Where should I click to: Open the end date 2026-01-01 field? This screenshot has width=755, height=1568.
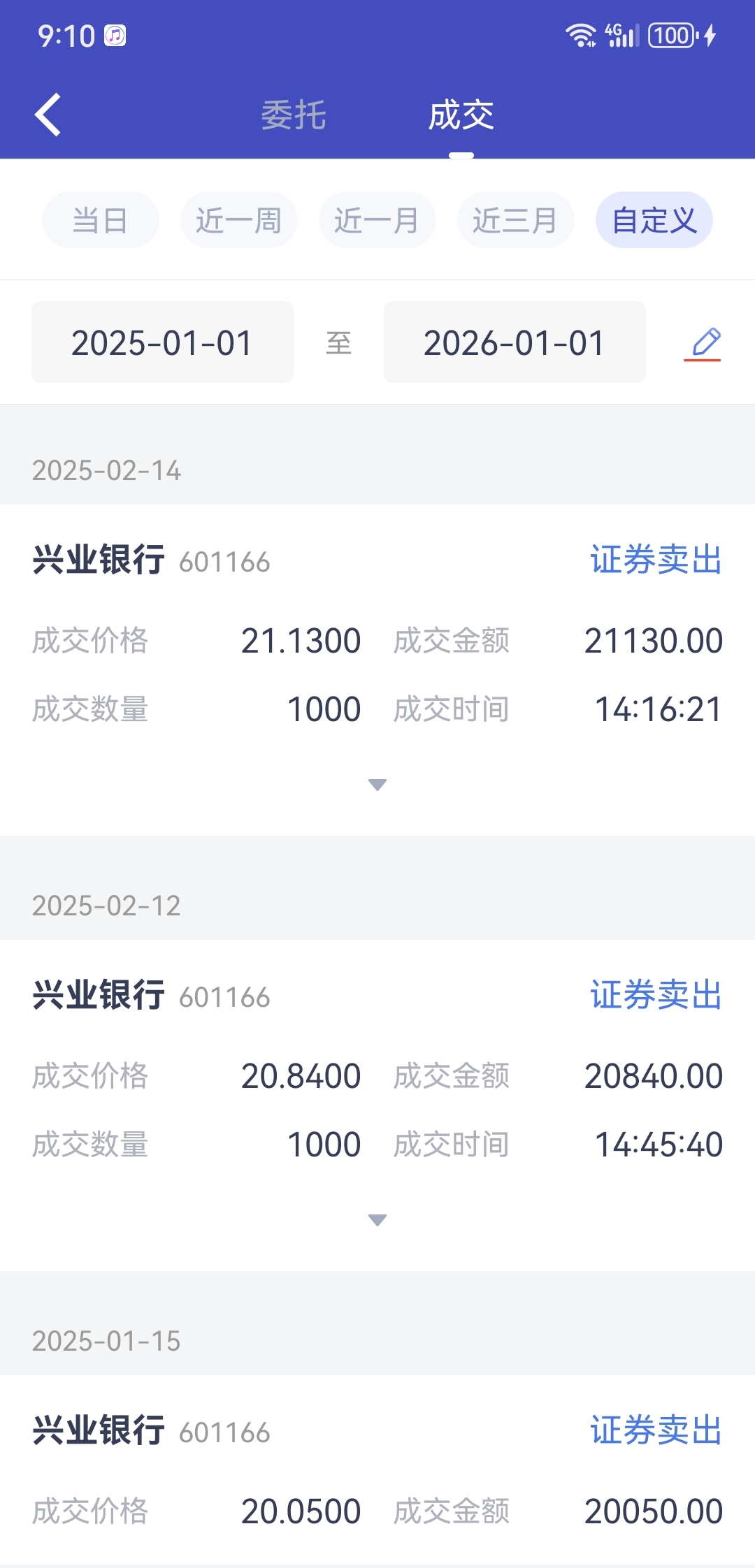click(x=515, y=342)
